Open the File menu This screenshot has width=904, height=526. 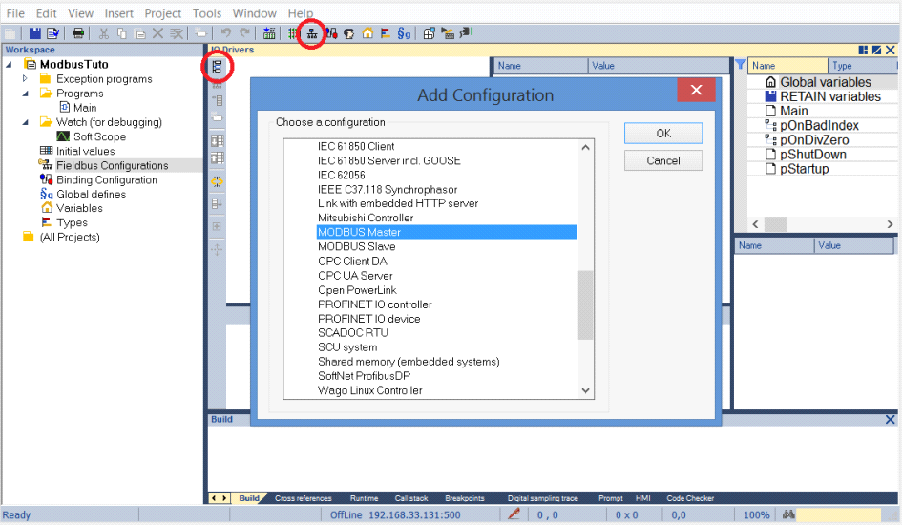click(x=15, y=13)
